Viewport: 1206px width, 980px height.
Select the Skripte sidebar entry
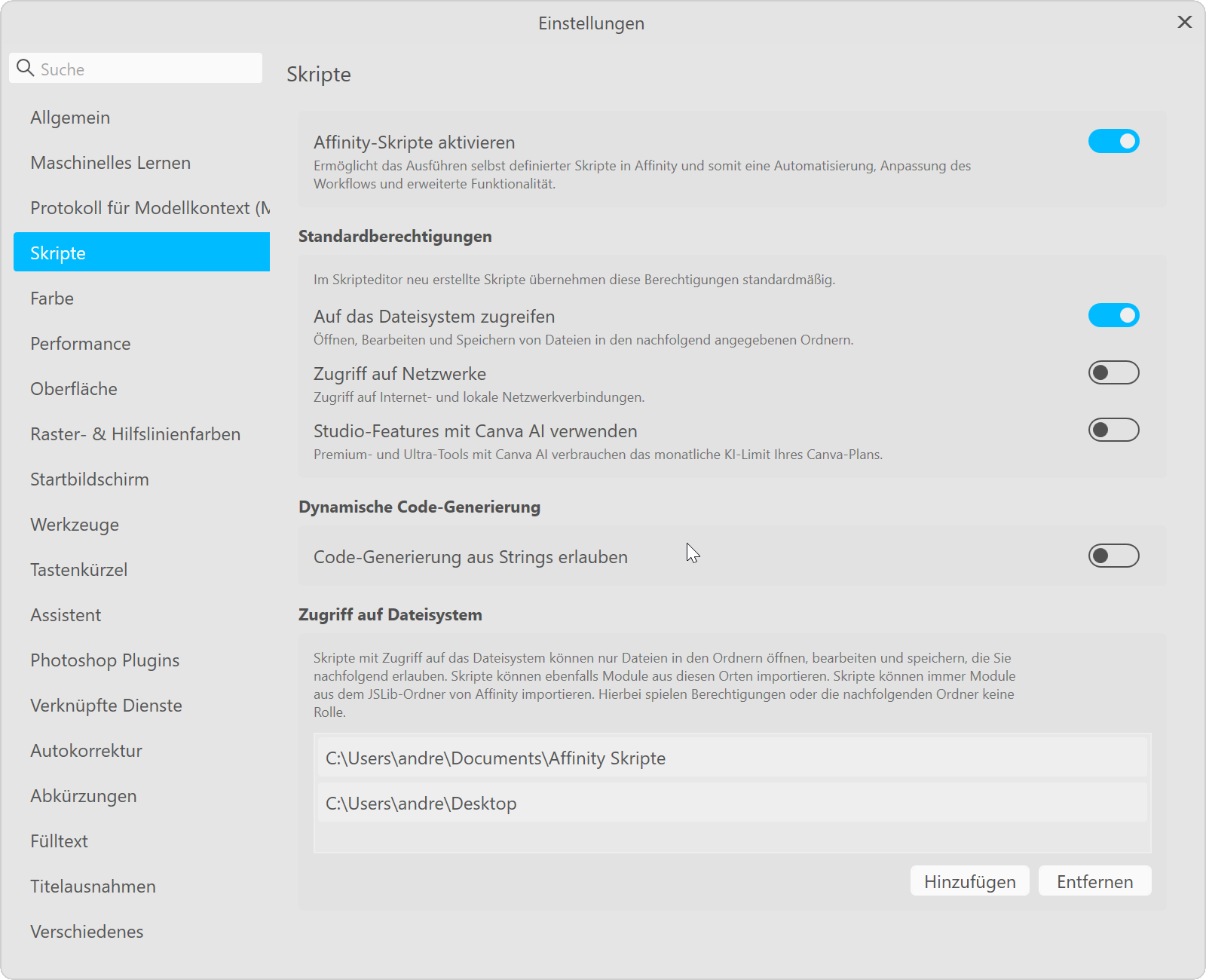(142, 252)
